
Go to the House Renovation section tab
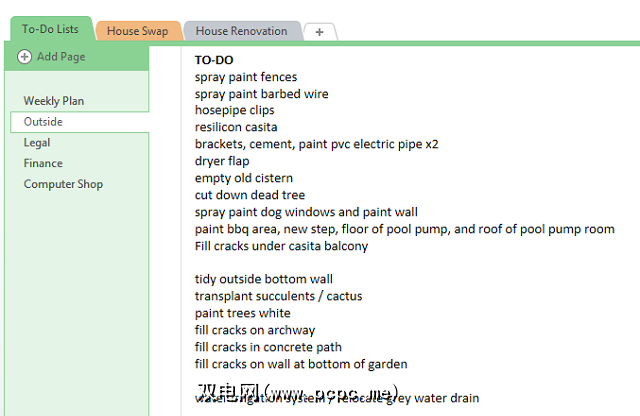(x=240, y=31)
